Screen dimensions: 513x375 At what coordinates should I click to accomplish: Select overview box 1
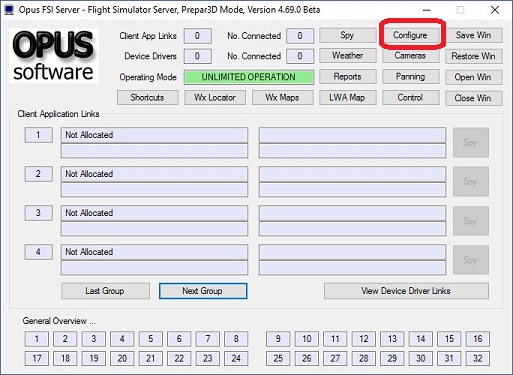(x=37, y=339)
